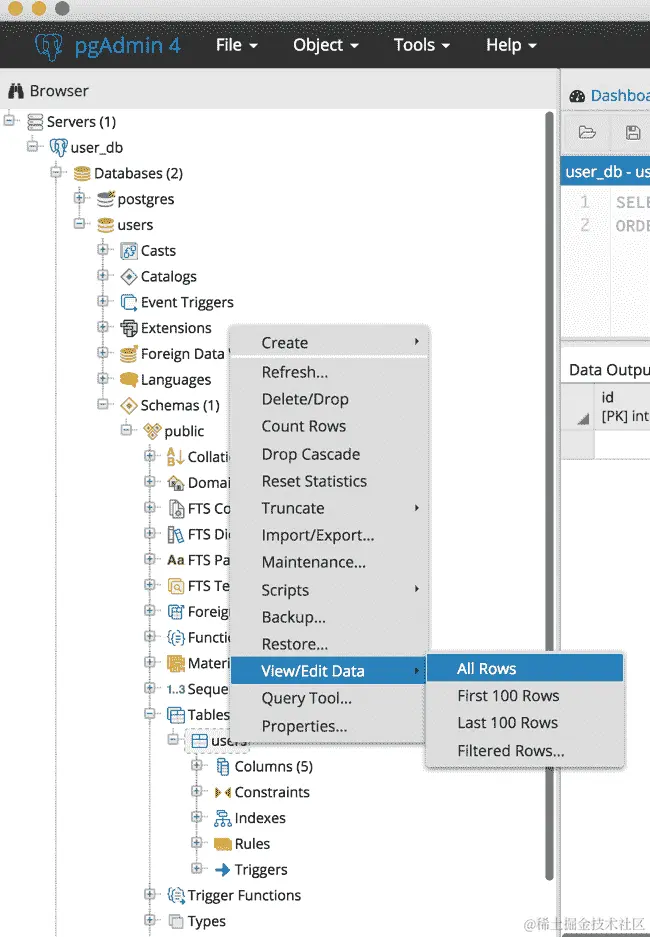Viewport: 650px width, 937px height.
Task: Open the Object menu
Action: pyautogui.click(x=326, y=45)
